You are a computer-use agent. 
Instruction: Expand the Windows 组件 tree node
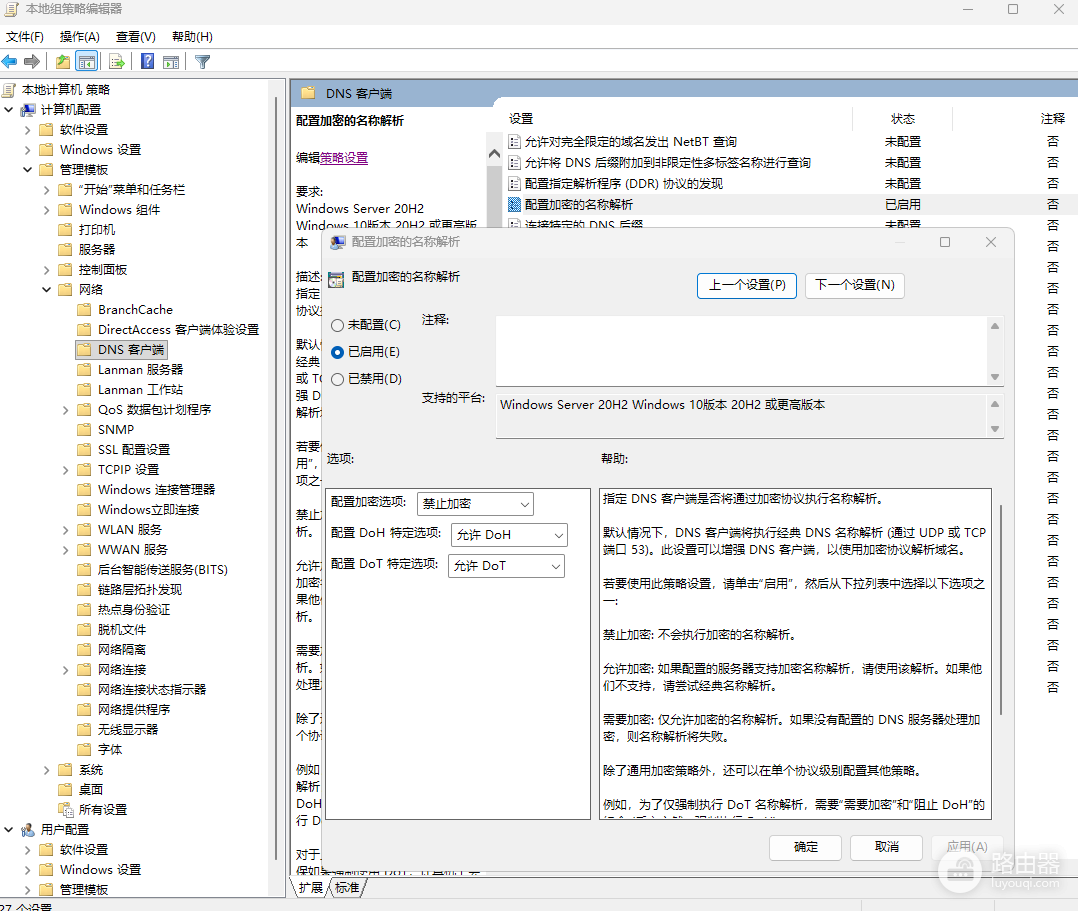tap(47, 210)
